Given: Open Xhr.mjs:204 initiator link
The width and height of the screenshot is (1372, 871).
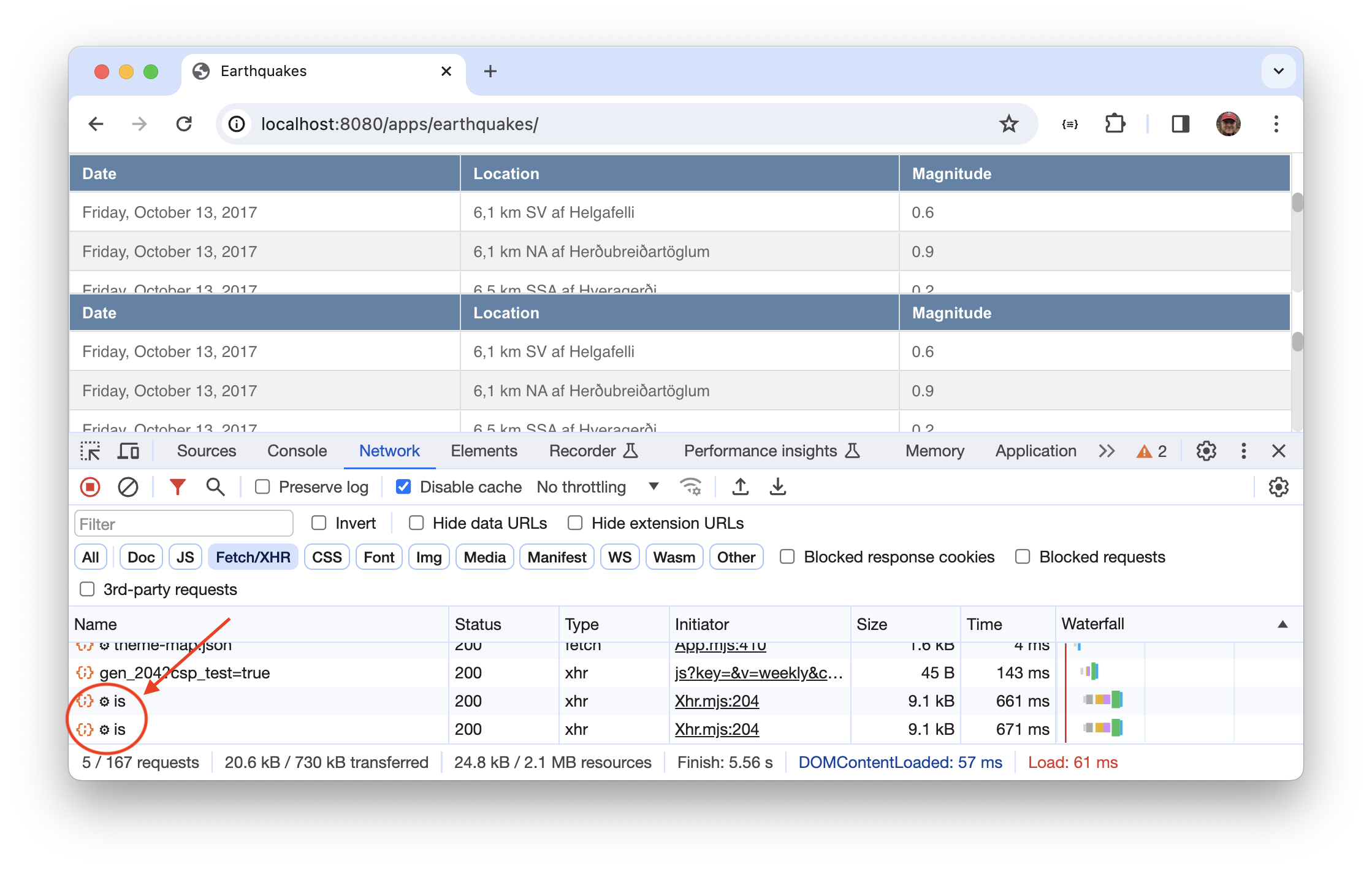Looking at the screenshot, I should (x=717, y=701).
